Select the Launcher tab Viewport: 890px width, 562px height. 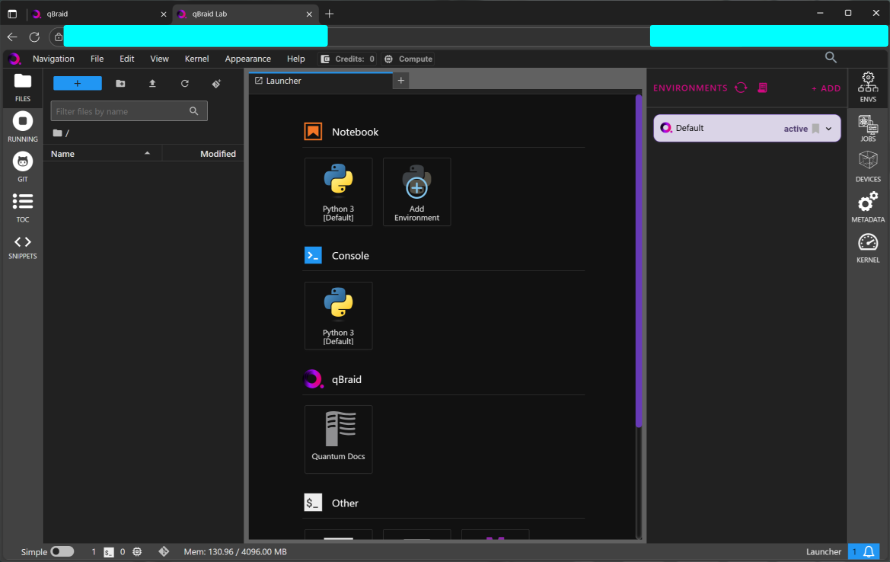(321, 81)
